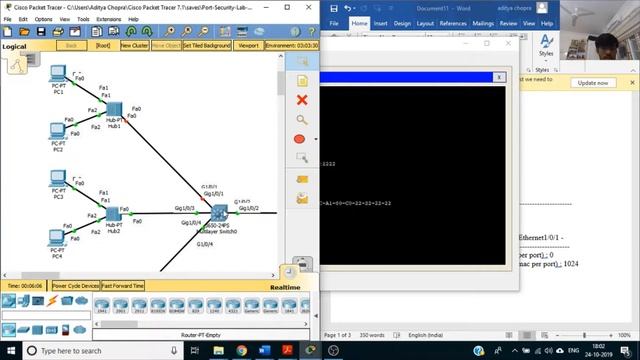Reset the workspace zoom
The image size is (640, 360).
187,31
